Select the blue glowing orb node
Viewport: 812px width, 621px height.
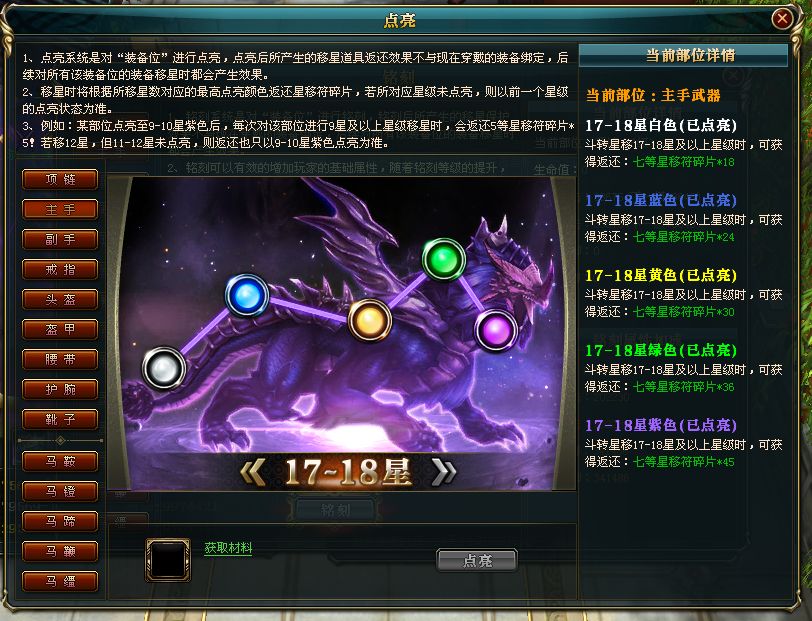(247, 295)
